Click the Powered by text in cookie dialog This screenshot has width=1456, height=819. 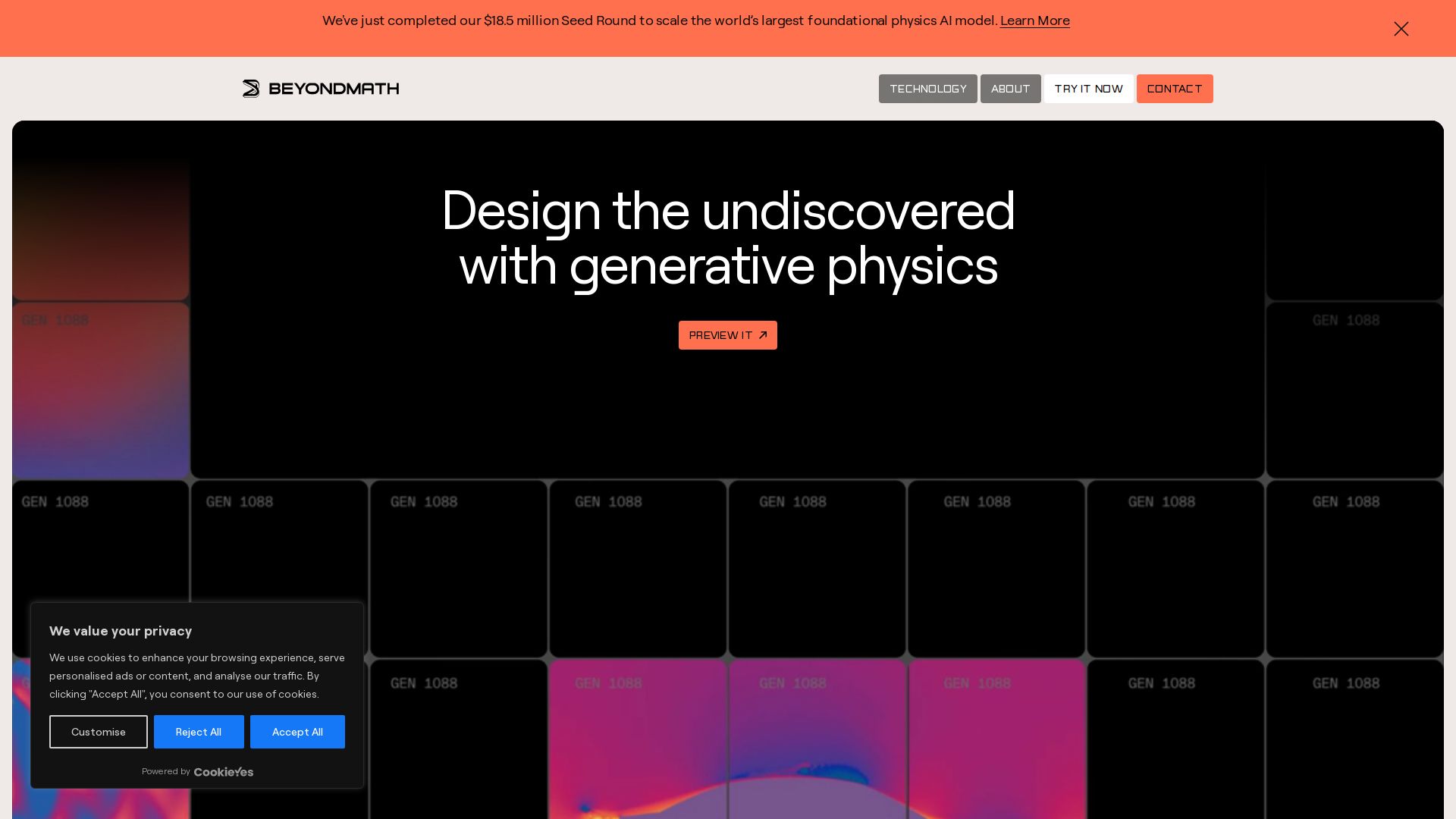click(x=165, y=771)
